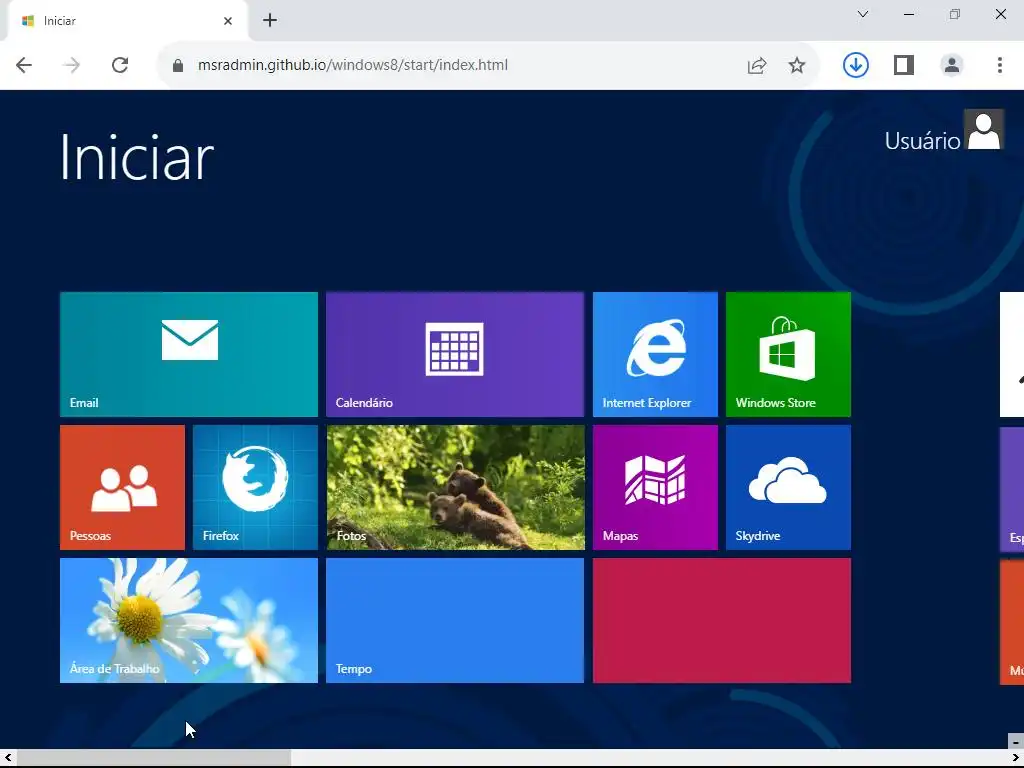Launch the Firefox tile

click(255, 487)
